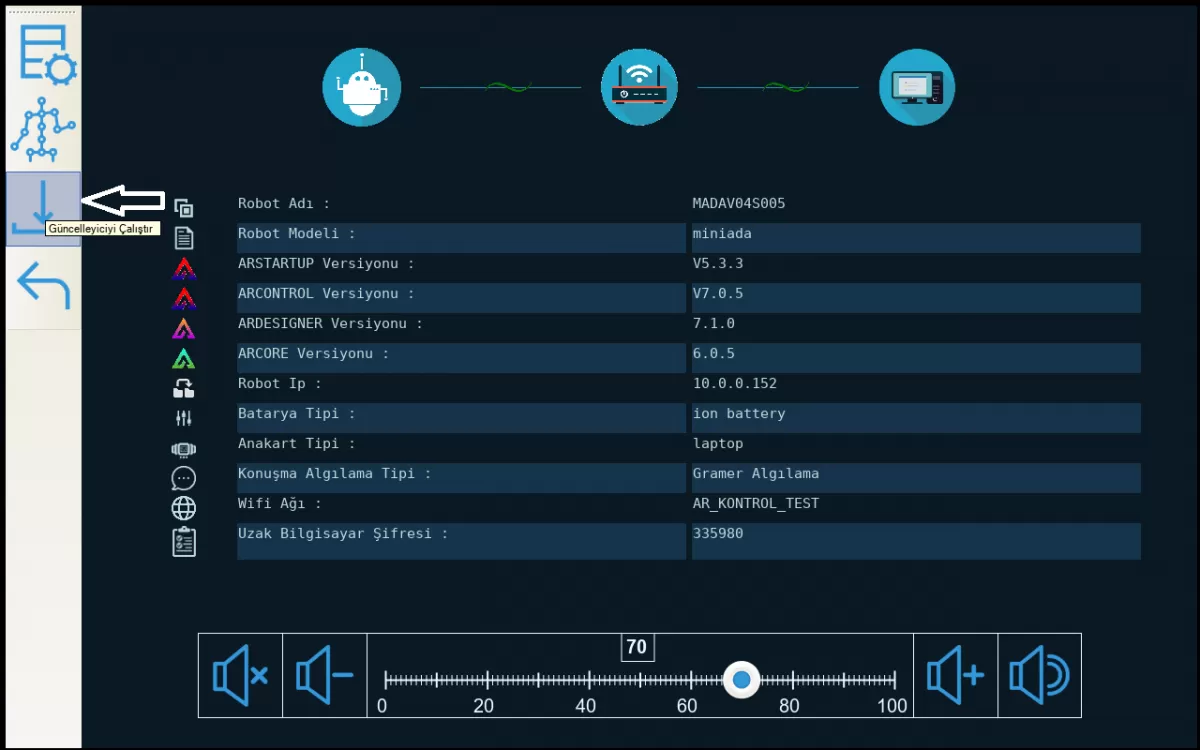Click the speech bubble icon for Konuşma Algılama

click(184, 478)
